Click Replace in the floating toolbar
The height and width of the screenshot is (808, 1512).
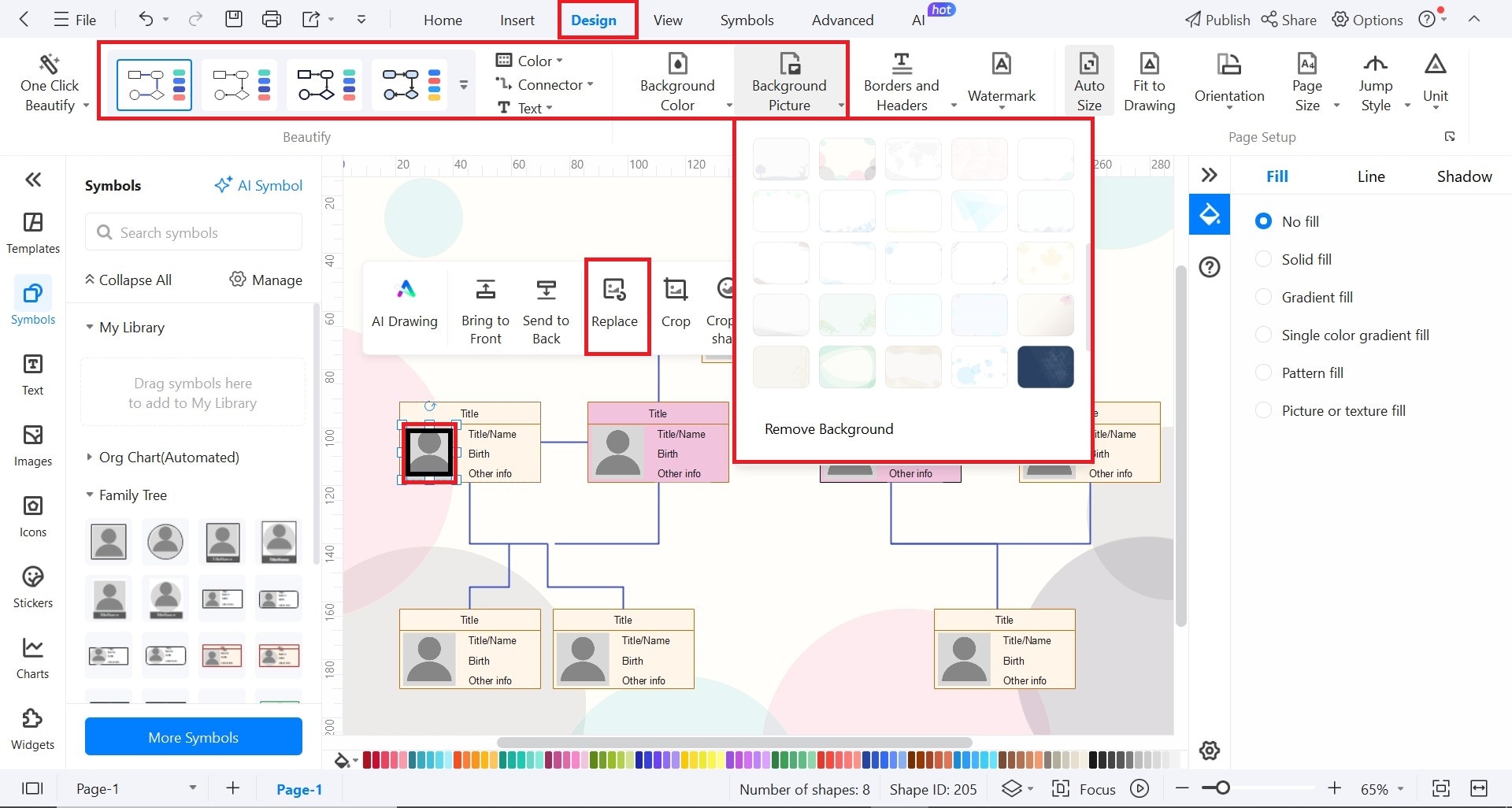tap(614, 306)
